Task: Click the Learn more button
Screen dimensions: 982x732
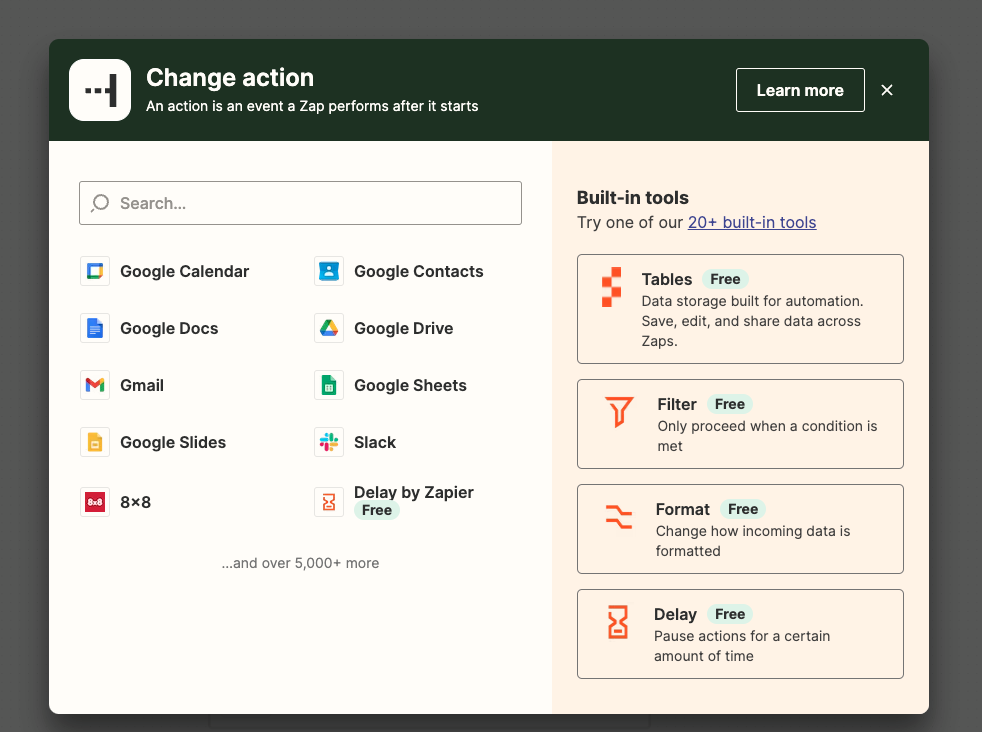Action: [800, 90]
